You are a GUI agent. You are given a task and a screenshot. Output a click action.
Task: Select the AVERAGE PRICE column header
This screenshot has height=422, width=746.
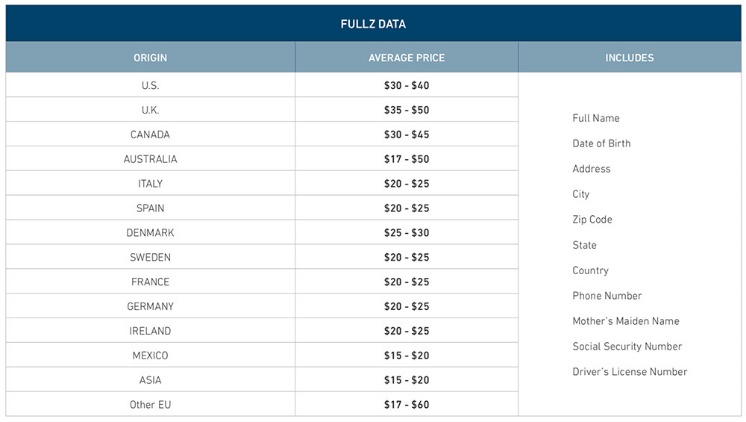point(407,58)
